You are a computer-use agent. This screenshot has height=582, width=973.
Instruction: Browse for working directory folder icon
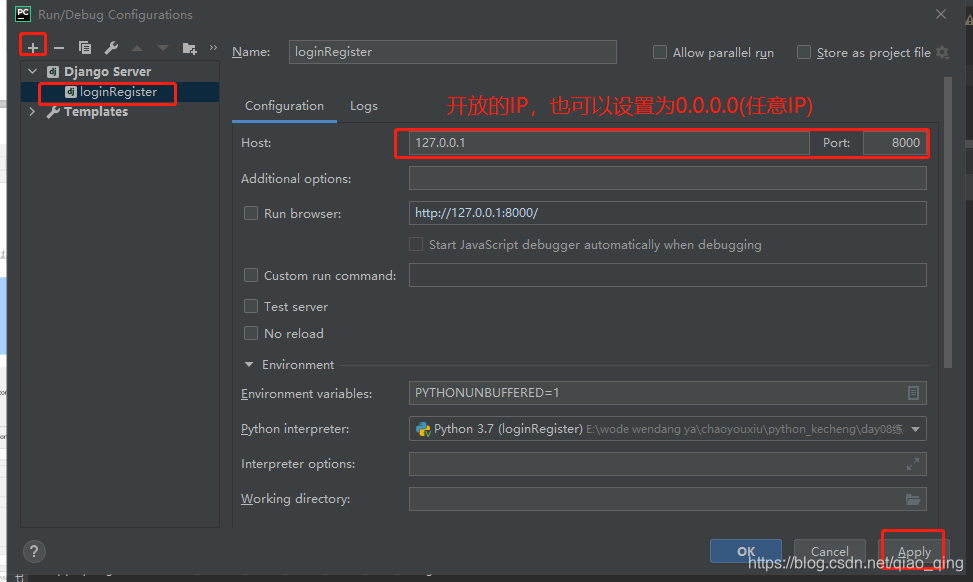click(913, 499)
